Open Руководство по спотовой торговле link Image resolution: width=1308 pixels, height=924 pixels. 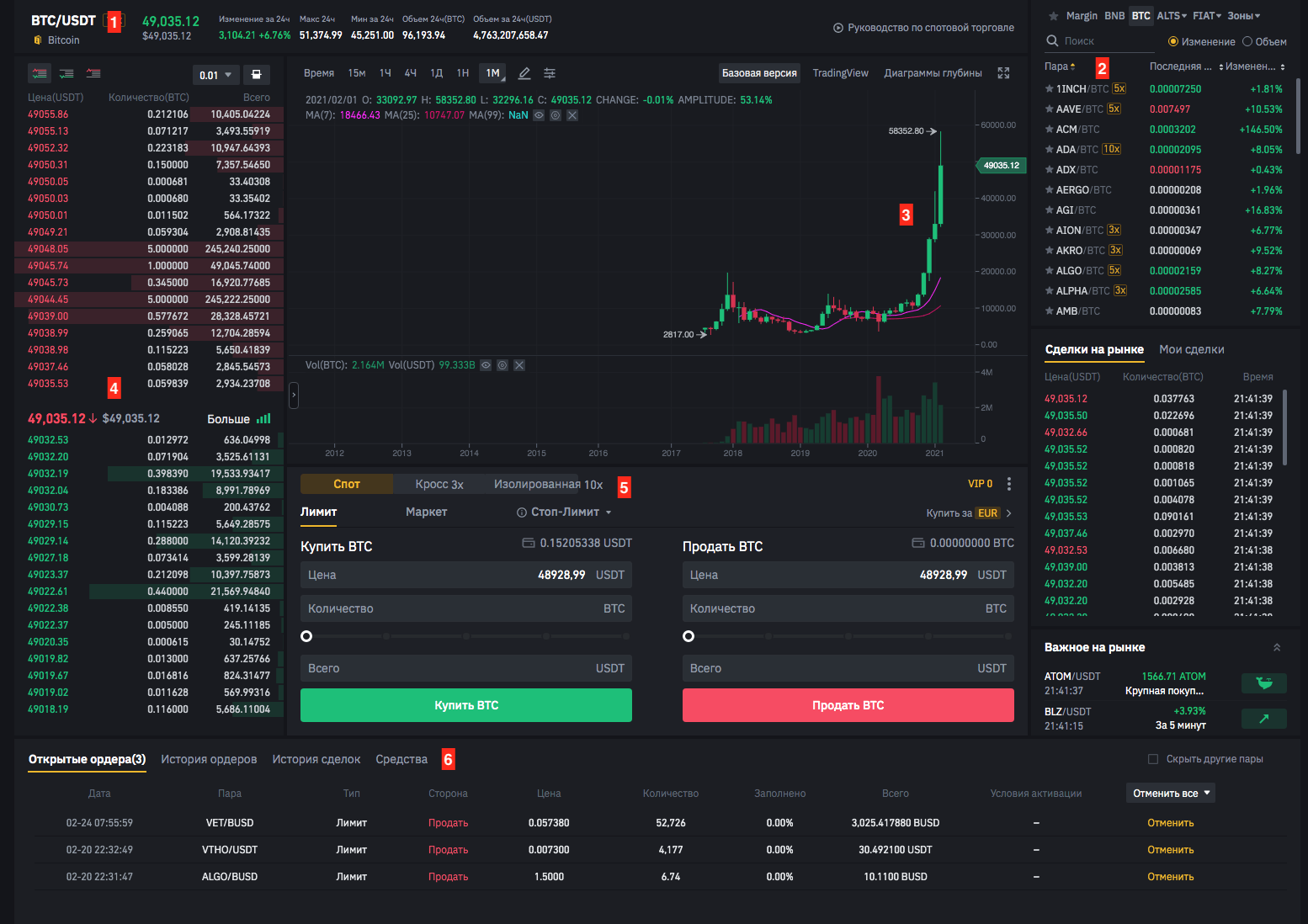click(923, 28)
